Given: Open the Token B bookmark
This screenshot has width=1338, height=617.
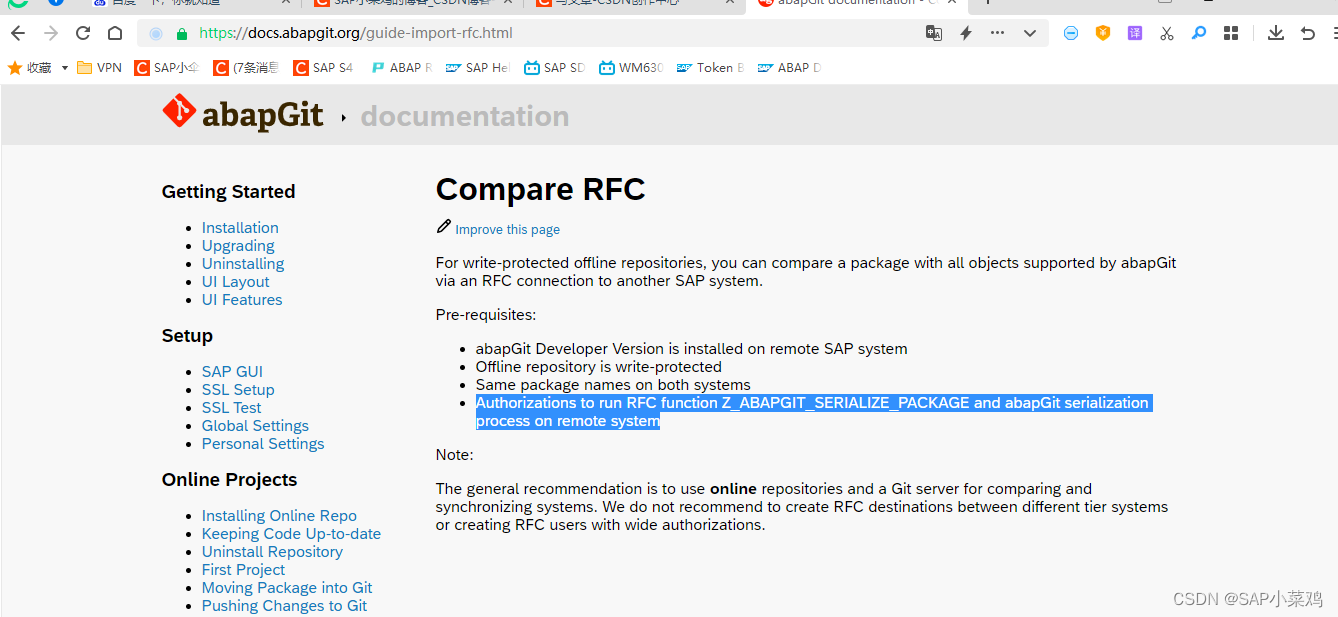Looking at the screenshot, I should 710,68.
